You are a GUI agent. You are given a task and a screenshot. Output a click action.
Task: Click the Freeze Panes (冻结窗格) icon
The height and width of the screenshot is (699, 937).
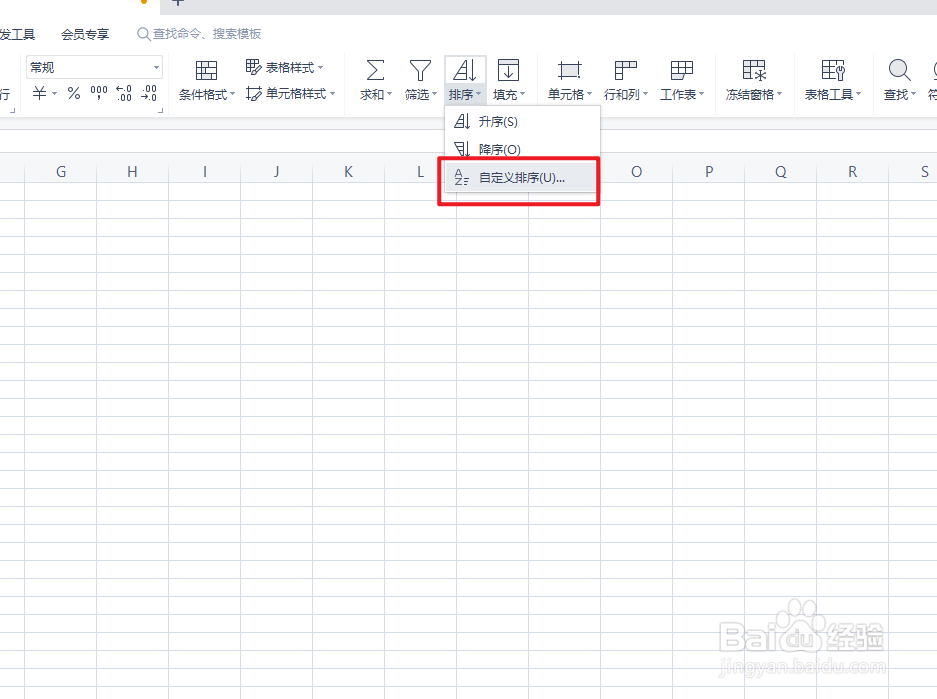coord(754,70)
